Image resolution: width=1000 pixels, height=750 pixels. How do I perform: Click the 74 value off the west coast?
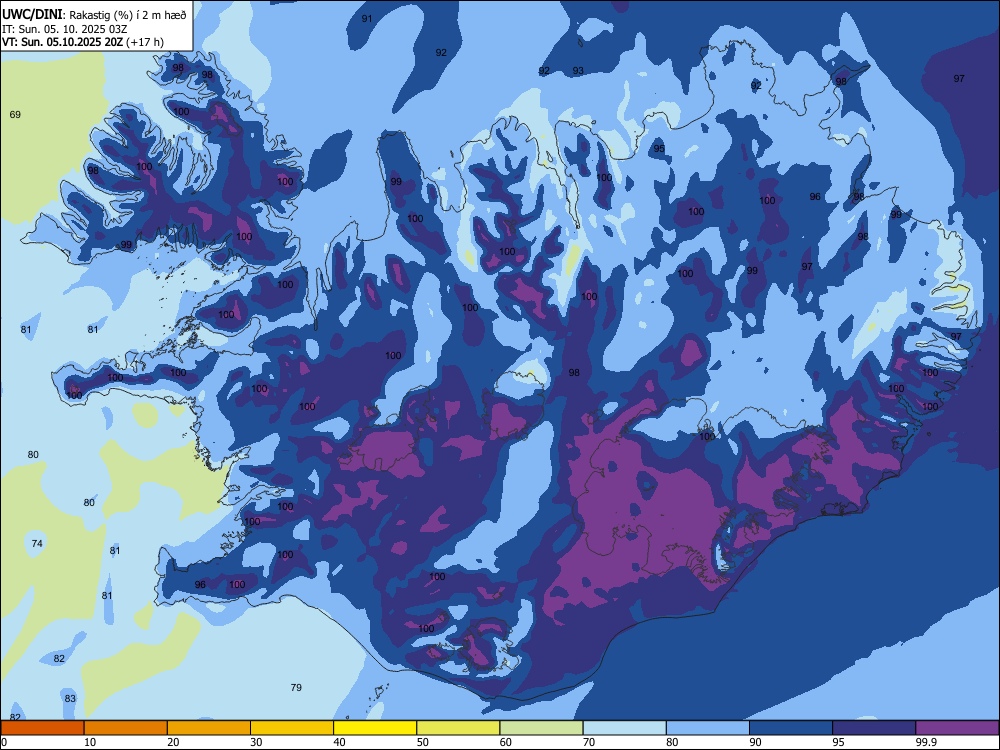point(37,543)
